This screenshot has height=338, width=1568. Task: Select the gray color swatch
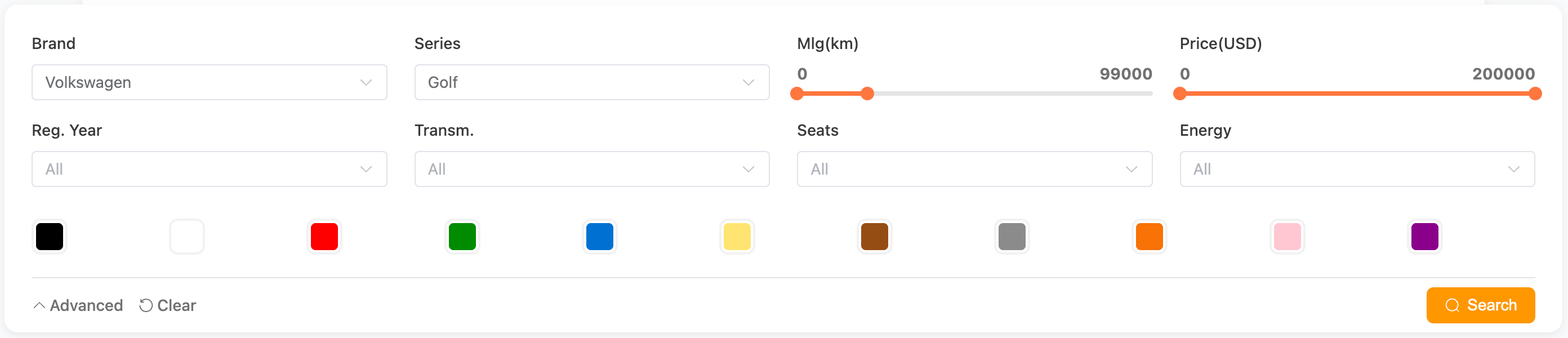(1012, 236)
